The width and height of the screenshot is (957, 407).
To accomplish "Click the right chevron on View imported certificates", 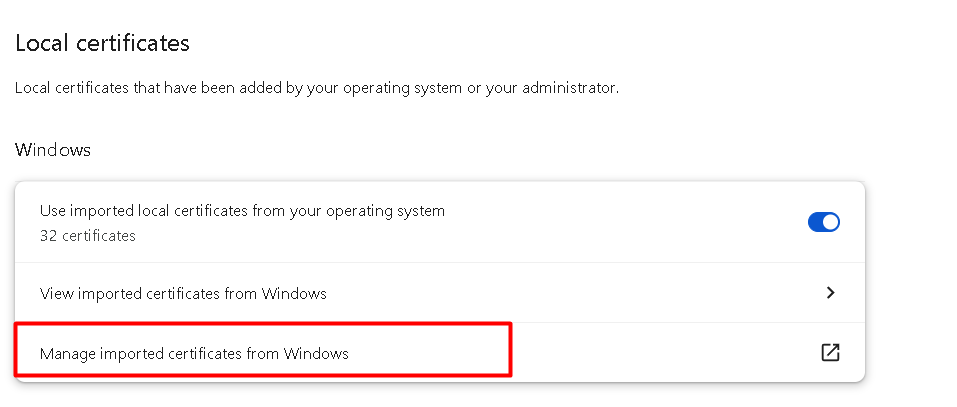I will point(830,293).
